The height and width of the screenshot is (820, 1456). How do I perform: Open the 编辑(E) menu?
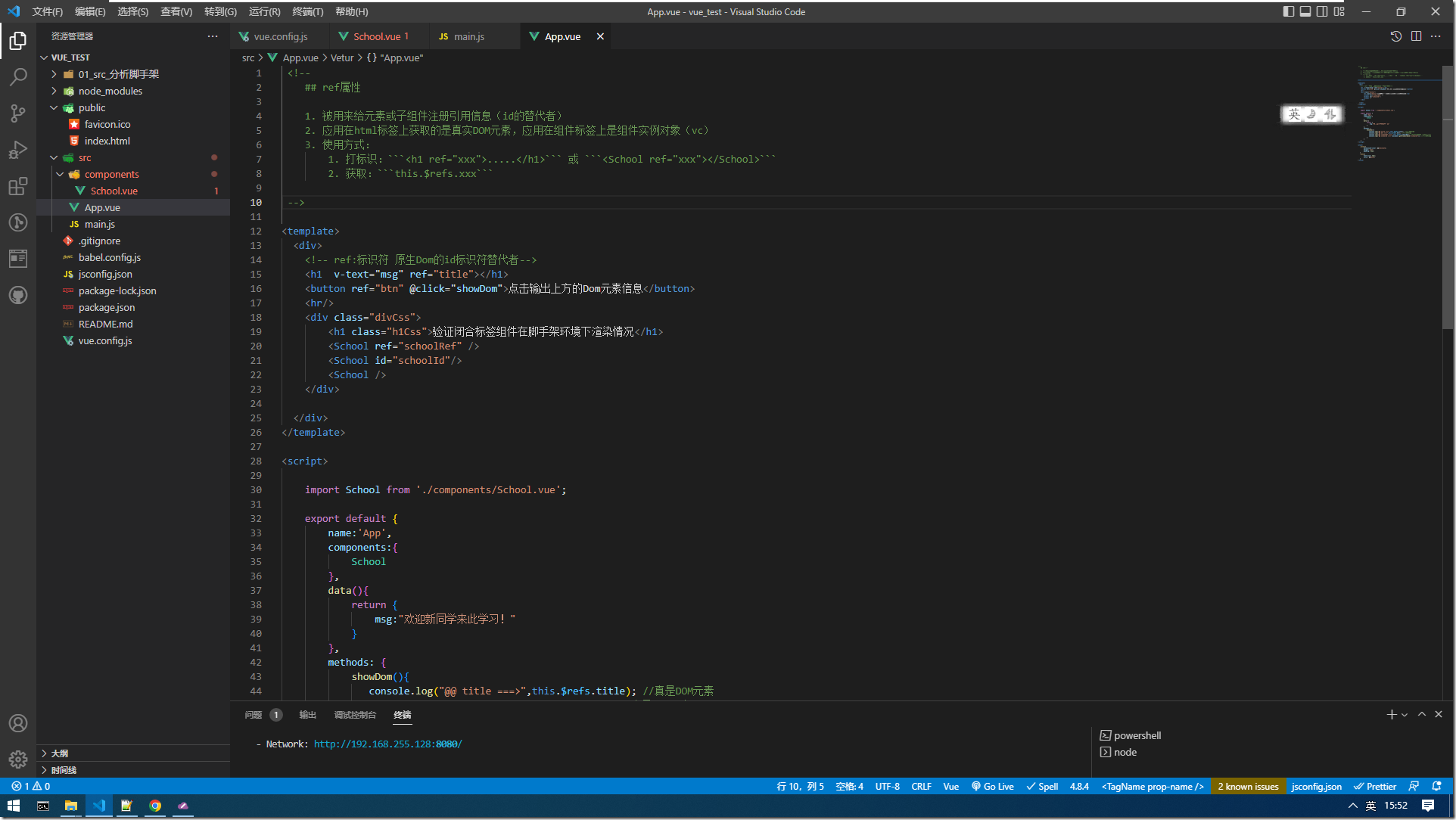click(x=90, y=11)
